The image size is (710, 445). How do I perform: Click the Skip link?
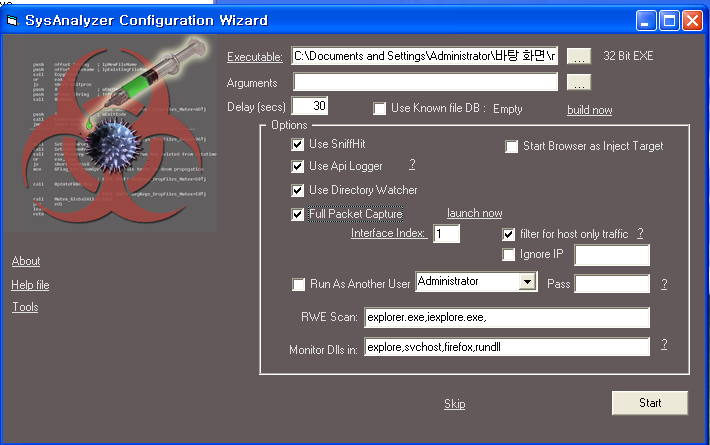pos(455,404)
